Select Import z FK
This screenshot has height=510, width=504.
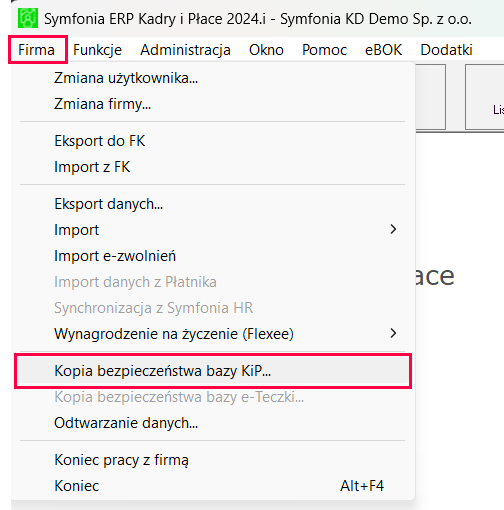point(213,167)
